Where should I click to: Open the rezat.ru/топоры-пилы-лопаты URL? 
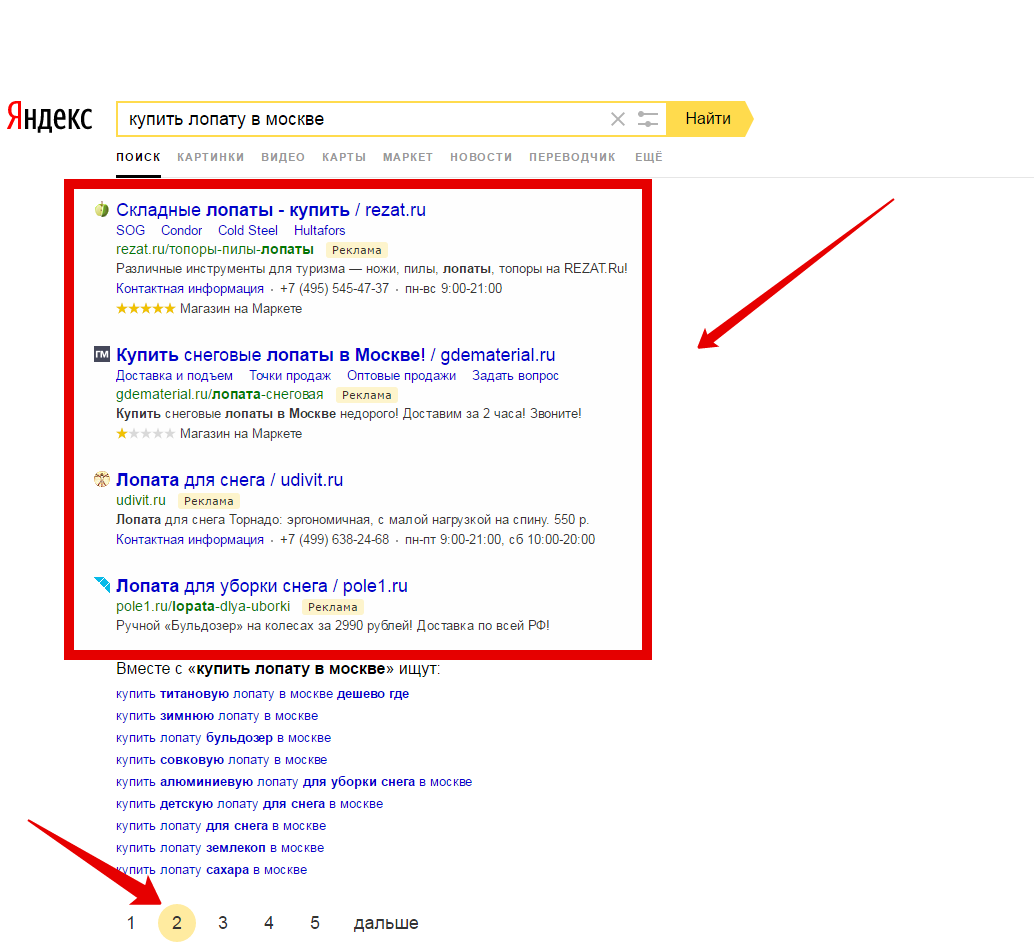coord(215,250)
